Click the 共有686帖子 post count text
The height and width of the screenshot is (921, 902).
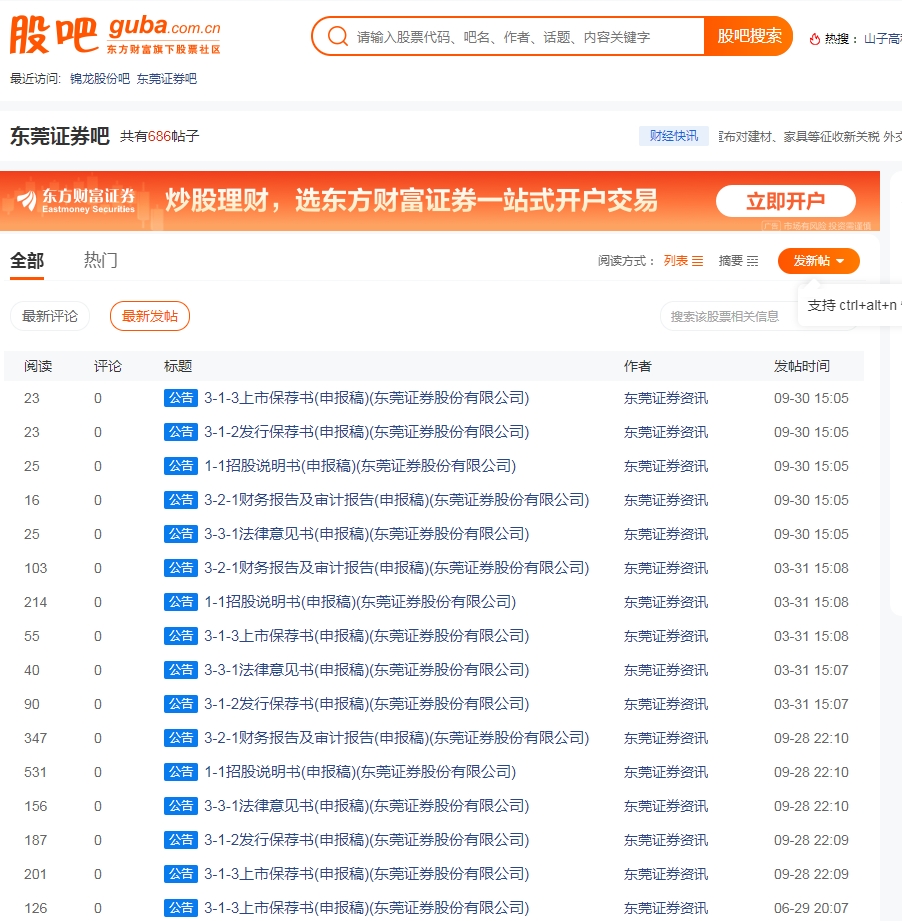pos(160,137)
